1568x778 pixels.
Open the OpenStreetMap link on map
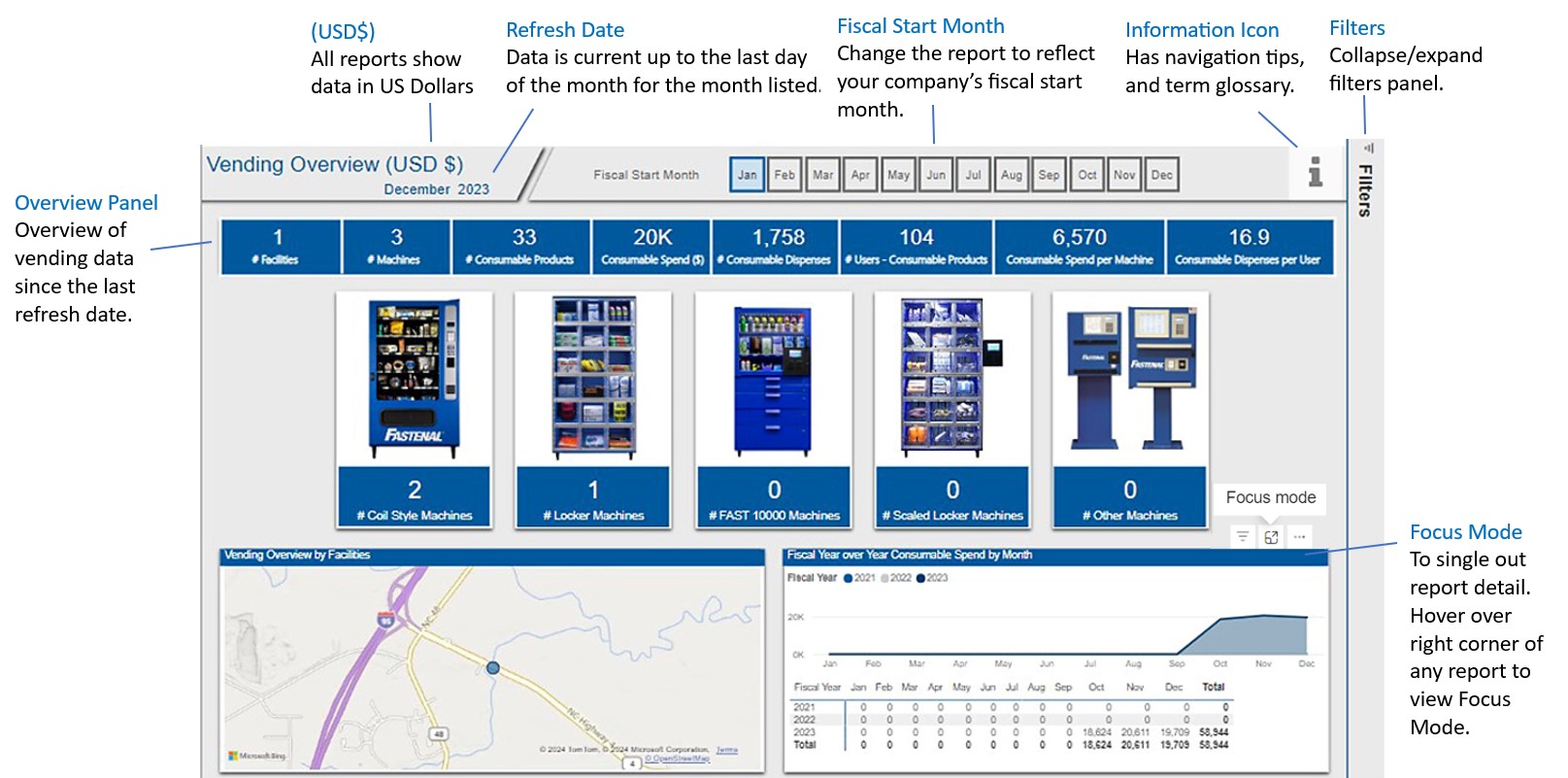pos(678,760)
